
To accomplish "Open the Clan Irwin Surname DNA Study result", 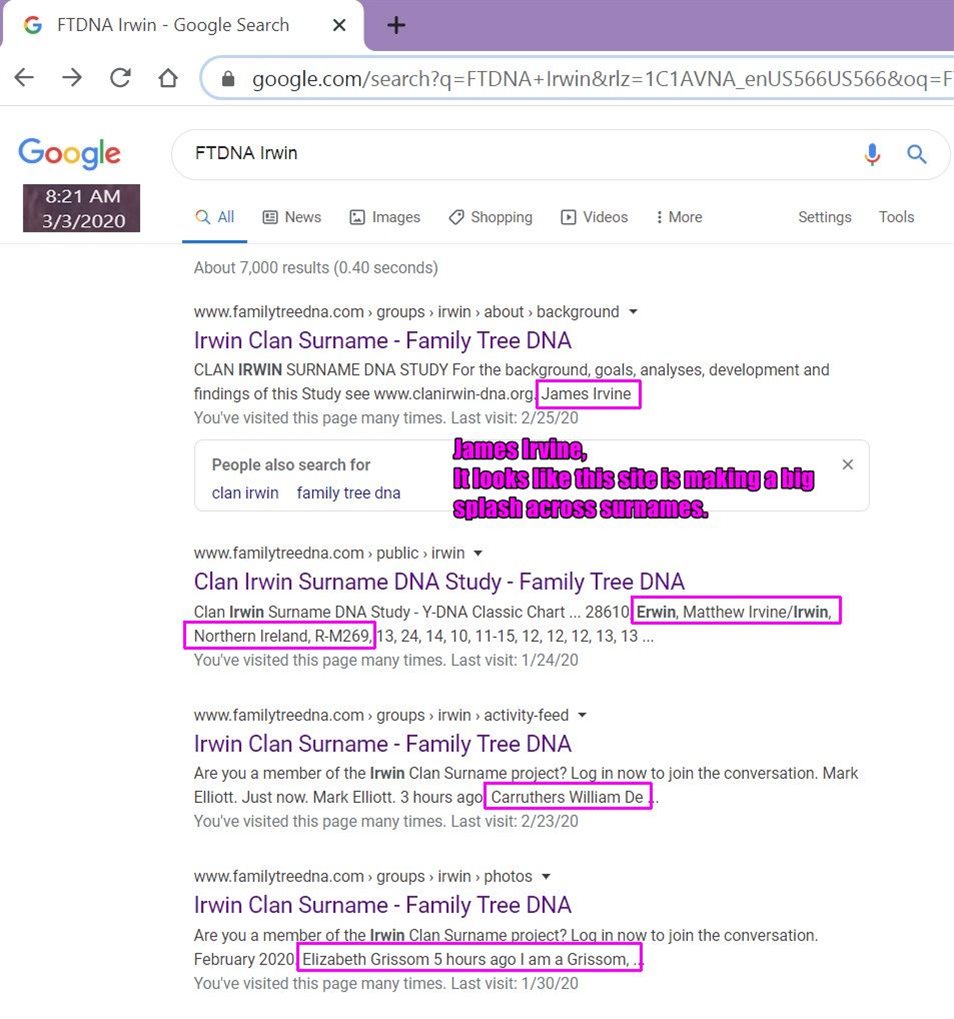I will [439, 582].
